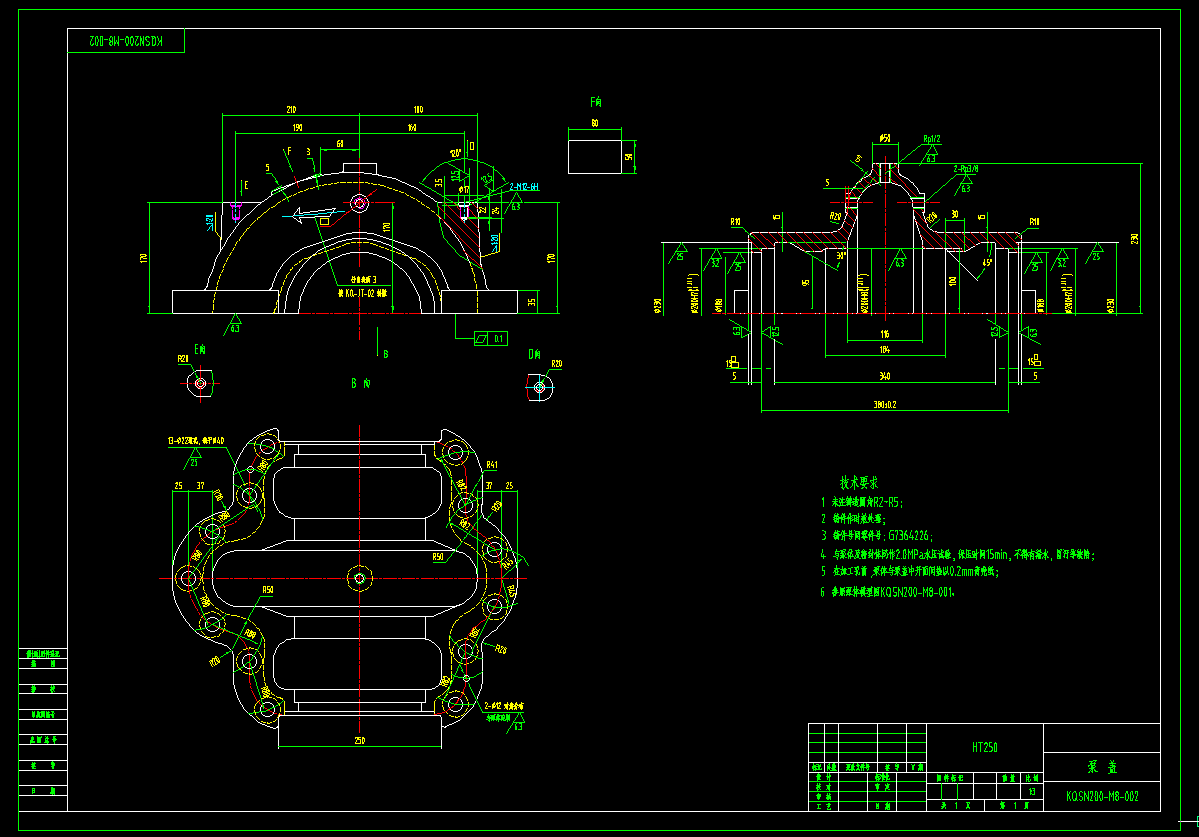1199x837 pixels.
Task: Click the 340 dimension in section view
Action: pyautogui.click(x=885, y=376)
